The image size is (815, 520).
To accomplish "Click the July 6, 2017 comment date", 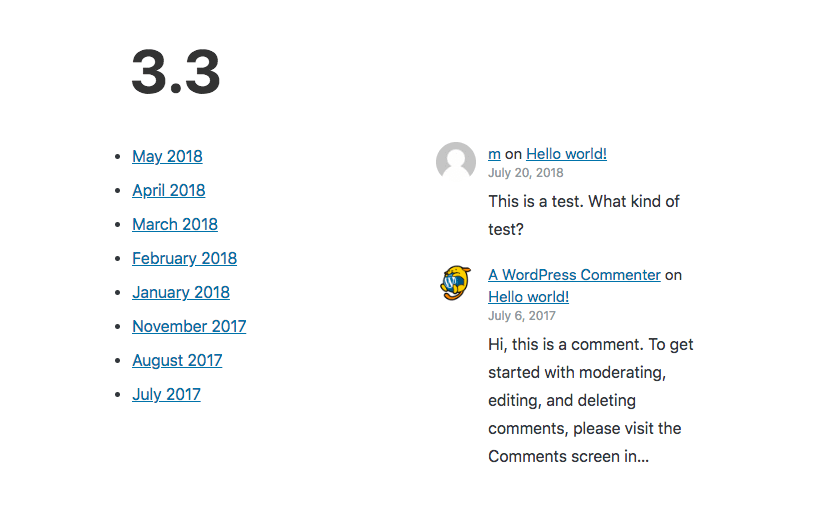I will pyautogui.click(x=522, y=316).
